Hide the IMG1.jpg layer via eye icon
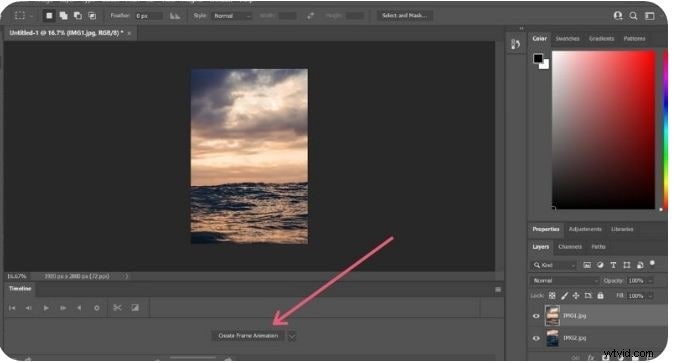Screen dimensions: 674x363 pos(536,316)
